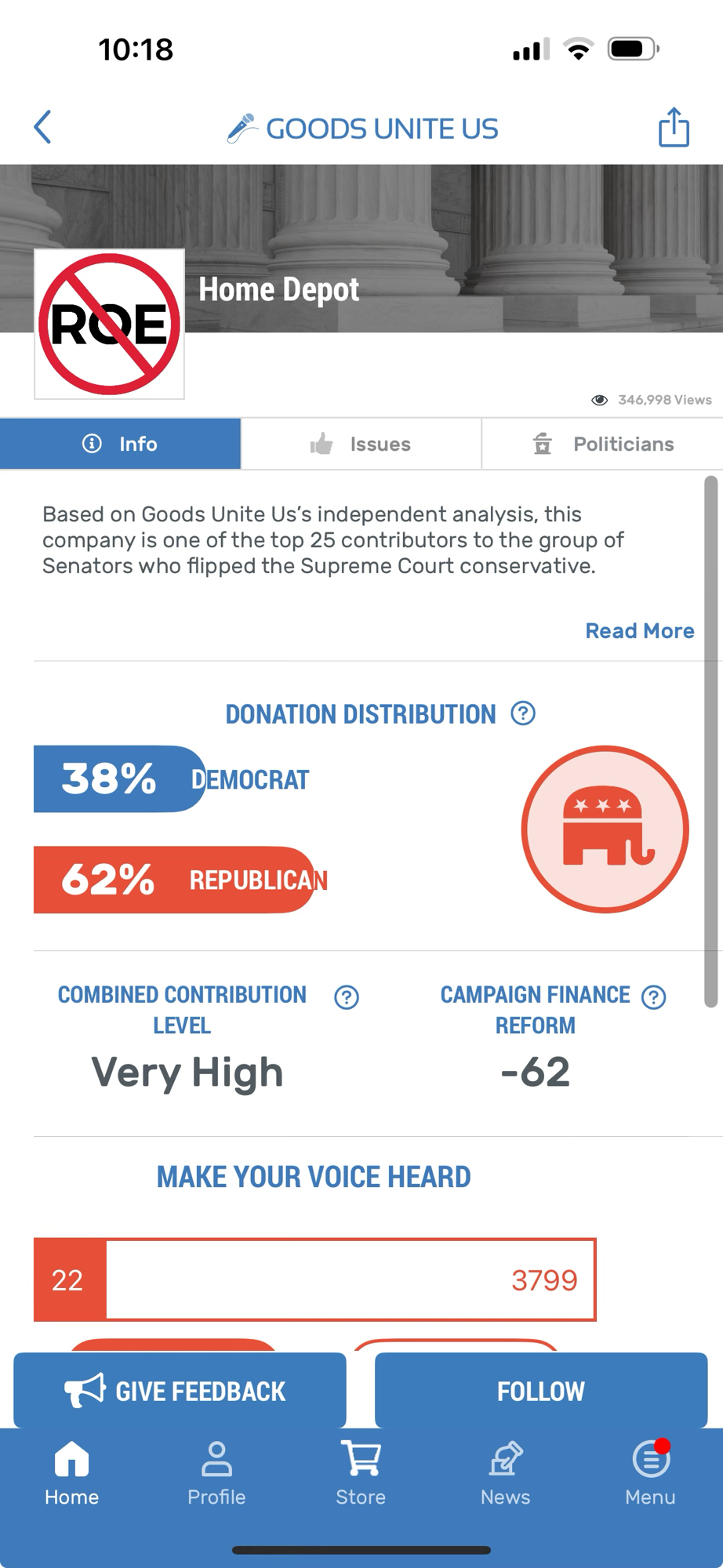Tap the 22 vs 3799 vote bar
The height and width of the screenshot is (1568, 723).
point(315,1279)
